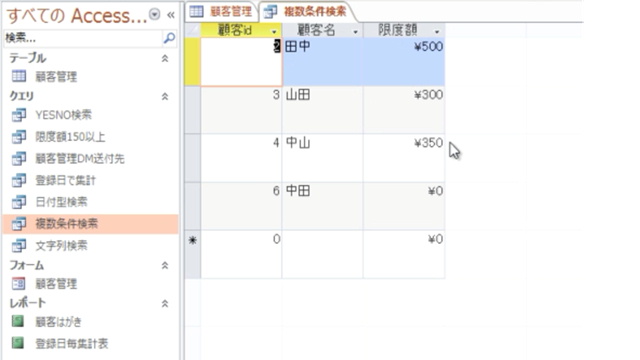Screen dimensions: 640x360
Task: Open the 顧客id column filter dropdown
Action: click(x=274, y=31)
